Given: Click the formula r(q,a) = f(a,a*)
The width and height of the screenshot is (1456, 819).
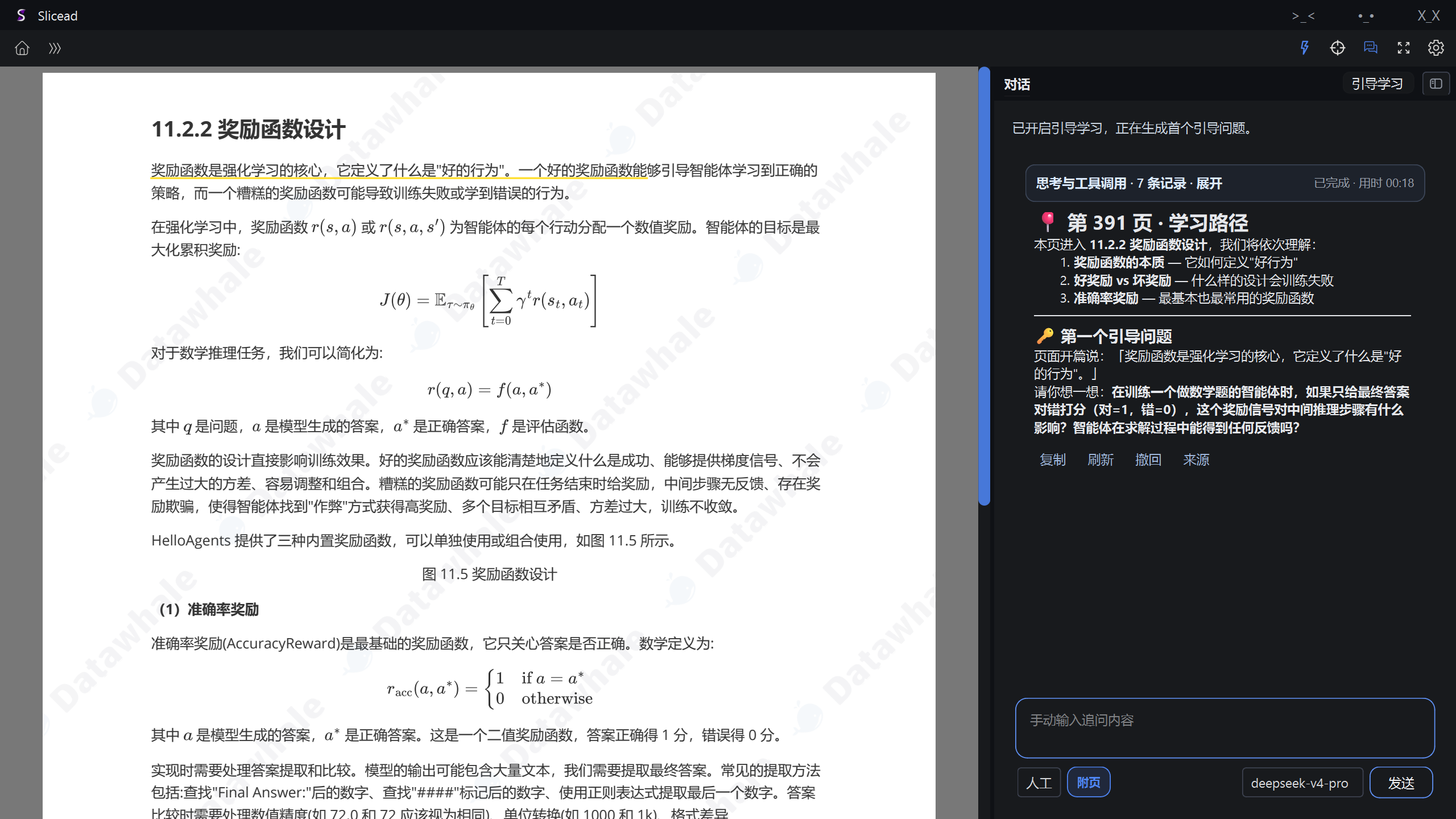Looking at the screenshot, I should [x=489, y=390].
